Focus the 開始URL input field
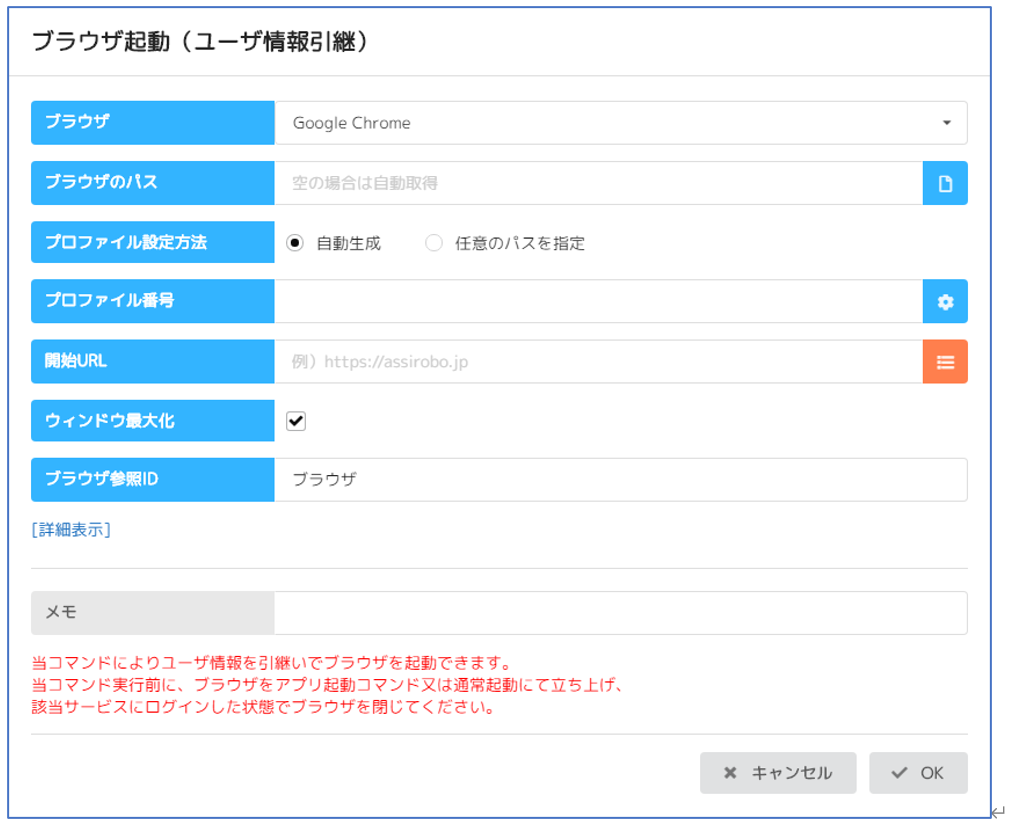The image size is (1012, 820). pyautogui.click(x=598, y=362)
